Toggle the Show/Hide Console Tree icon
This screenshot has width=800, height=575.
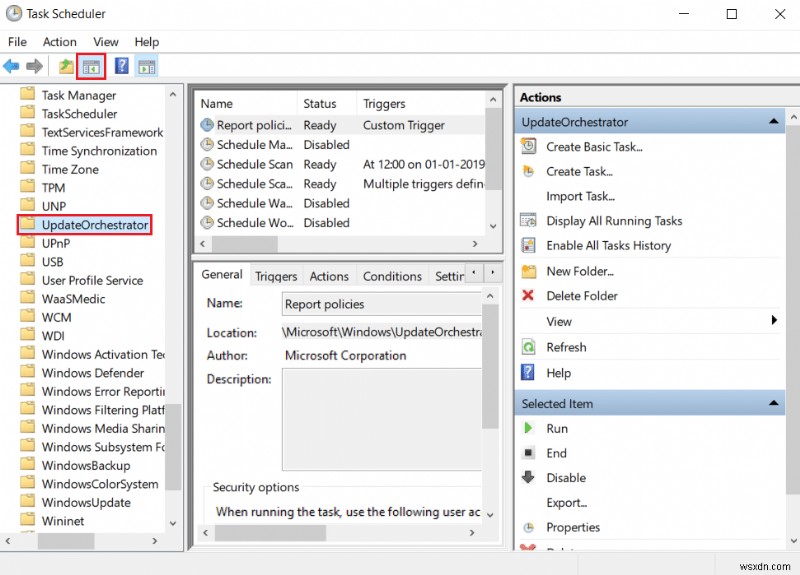[x=91, y=67]
